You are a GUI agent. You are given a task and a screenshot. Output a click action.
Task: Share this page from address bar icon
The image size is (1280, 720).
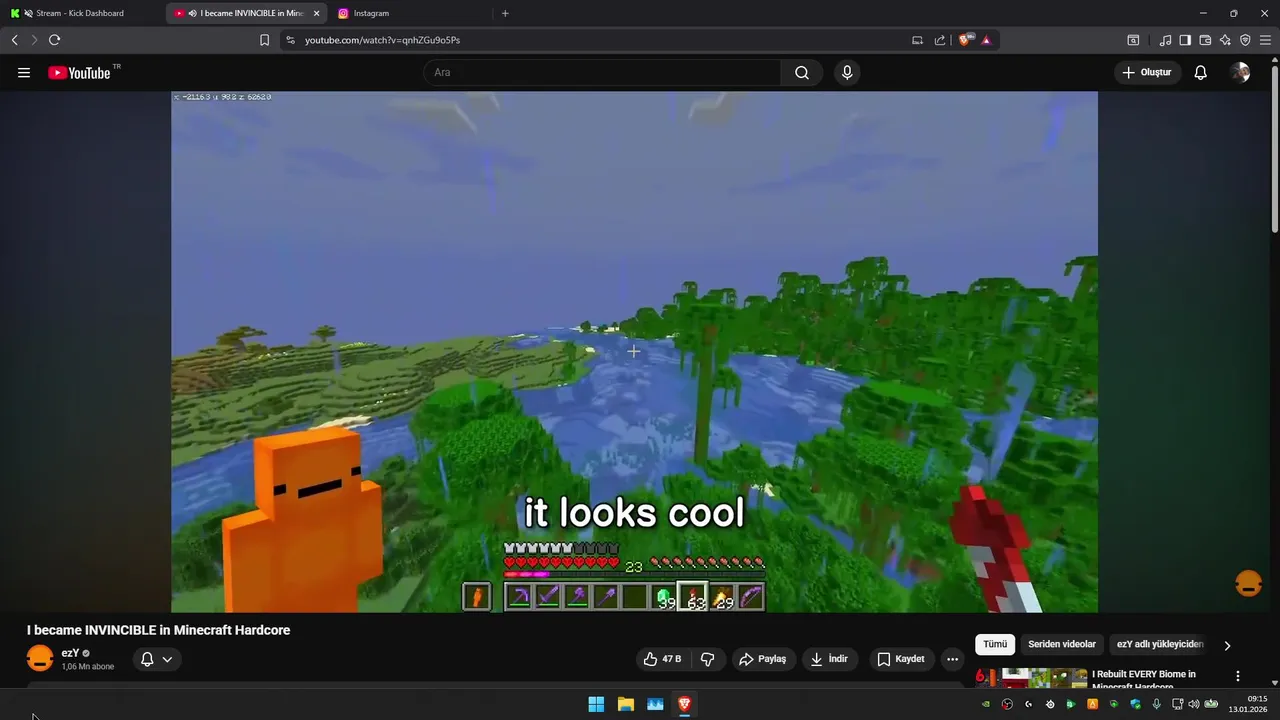(940, 40)
